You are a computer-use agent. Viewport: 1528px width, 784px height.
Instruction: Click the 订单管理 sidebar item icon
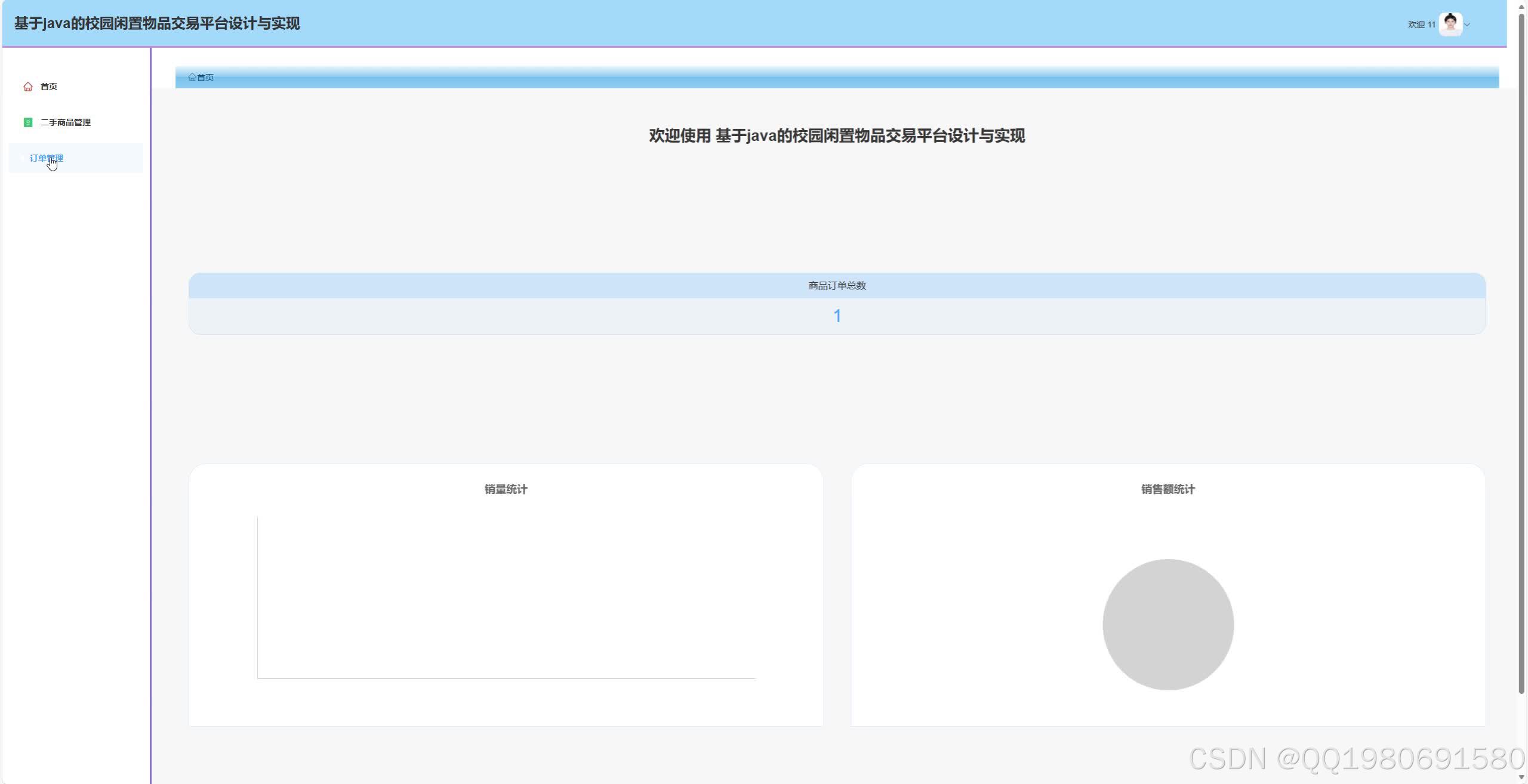pos(23,158)
